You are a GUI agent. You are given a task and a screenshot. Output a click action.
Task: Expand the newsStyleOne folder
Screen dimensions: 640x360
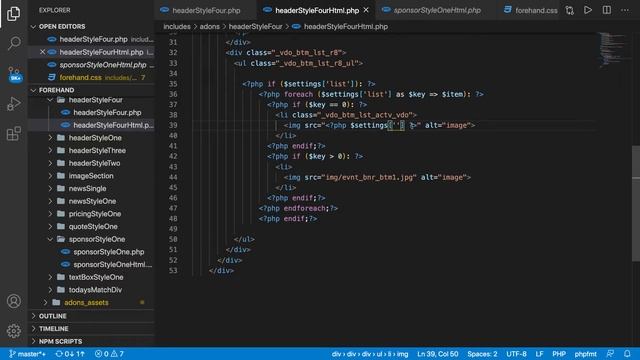tap(92, 201)
